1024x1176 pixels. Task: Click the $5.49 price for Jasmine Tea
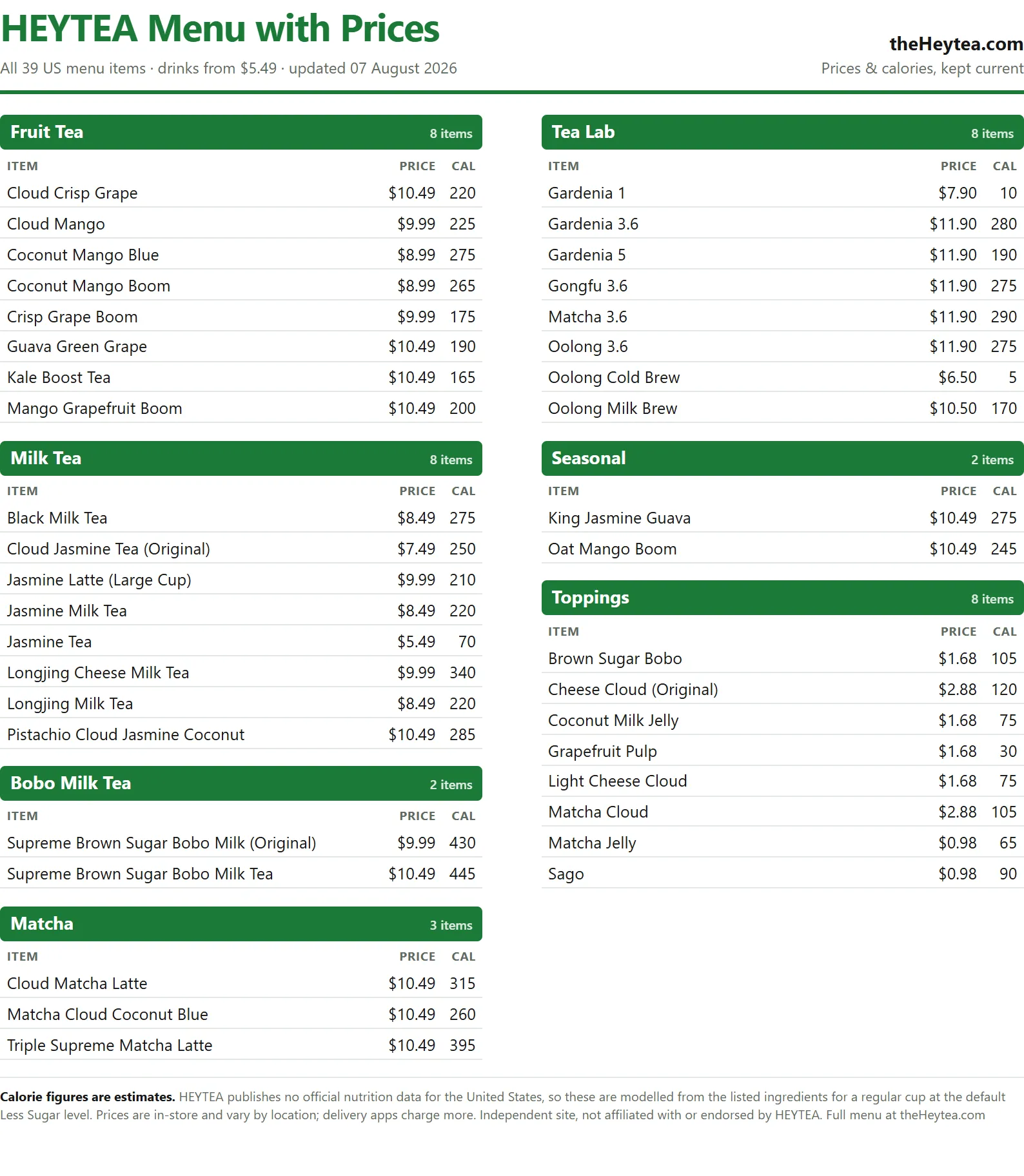pyautogui.click(x=417, y=642)
